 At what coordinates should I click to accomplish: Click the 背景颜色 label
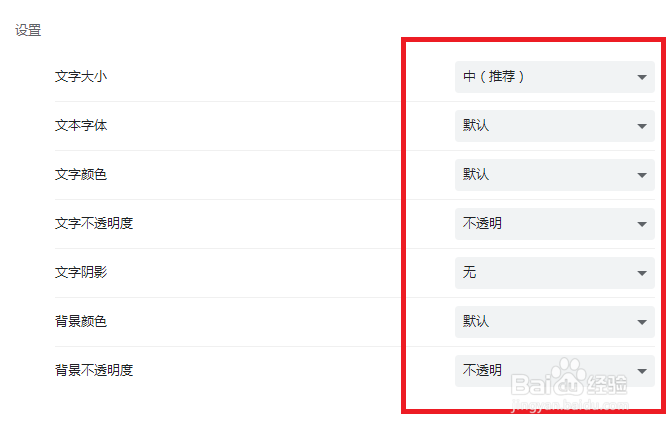[81, 322]
